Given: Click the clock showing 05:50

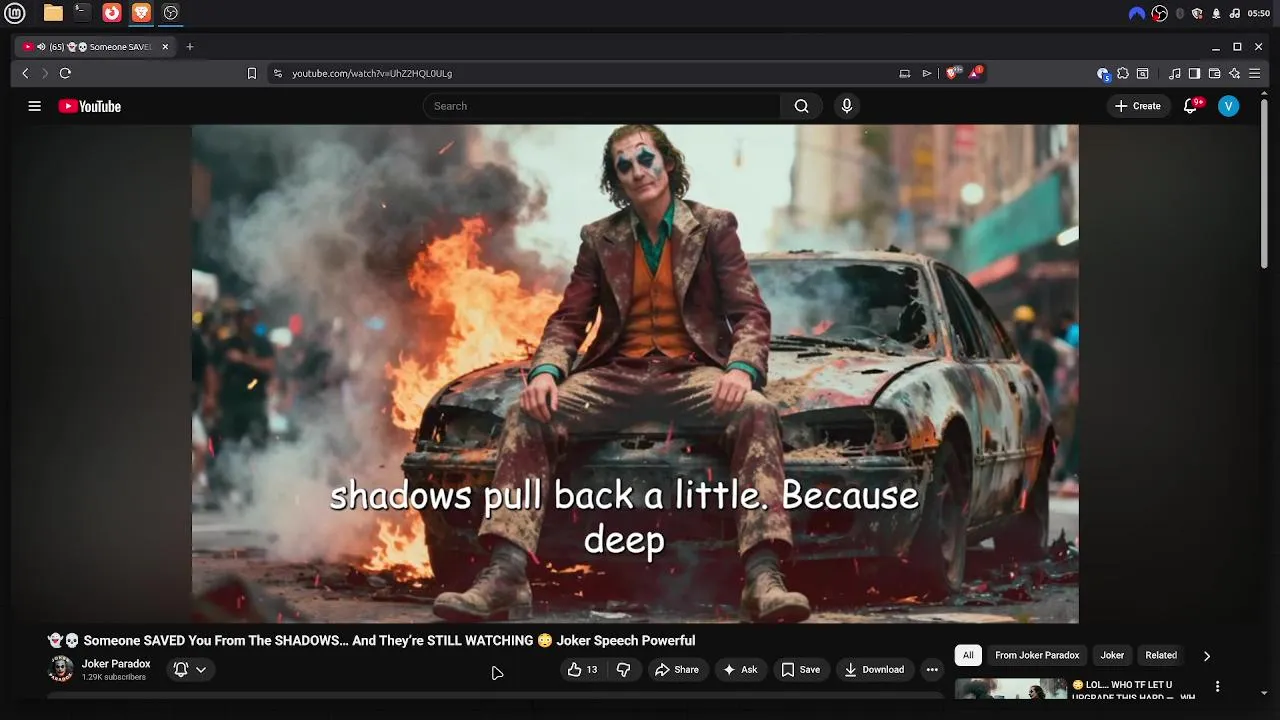Looking at the screenshot, I should coord(1259,13).
